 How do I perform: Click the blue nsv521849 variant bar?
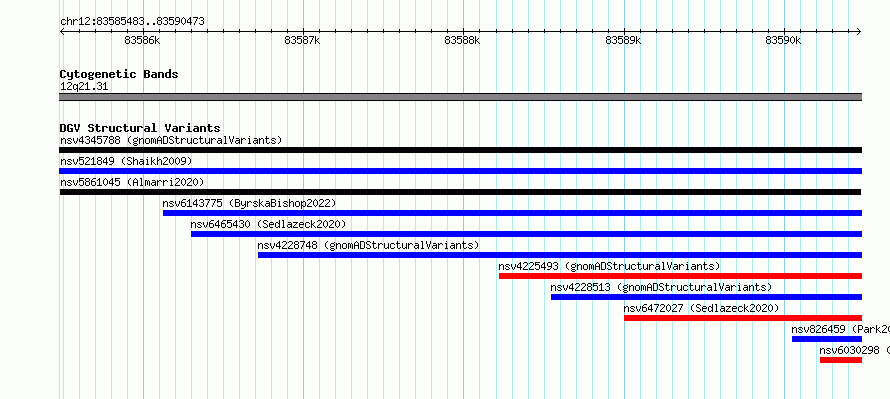pyautogui.click(x=460, y=171)
